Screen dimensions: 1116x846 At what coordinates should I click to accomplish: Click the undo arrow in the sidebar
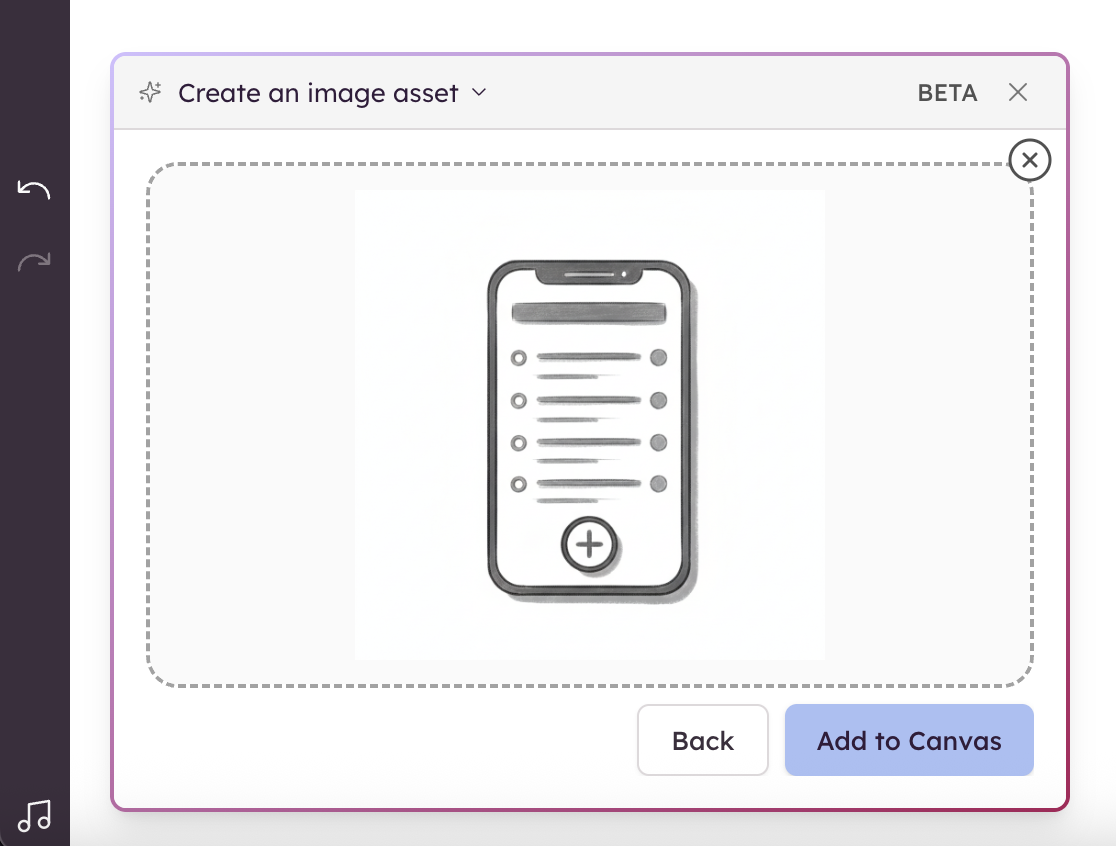[x=34, y=190]
